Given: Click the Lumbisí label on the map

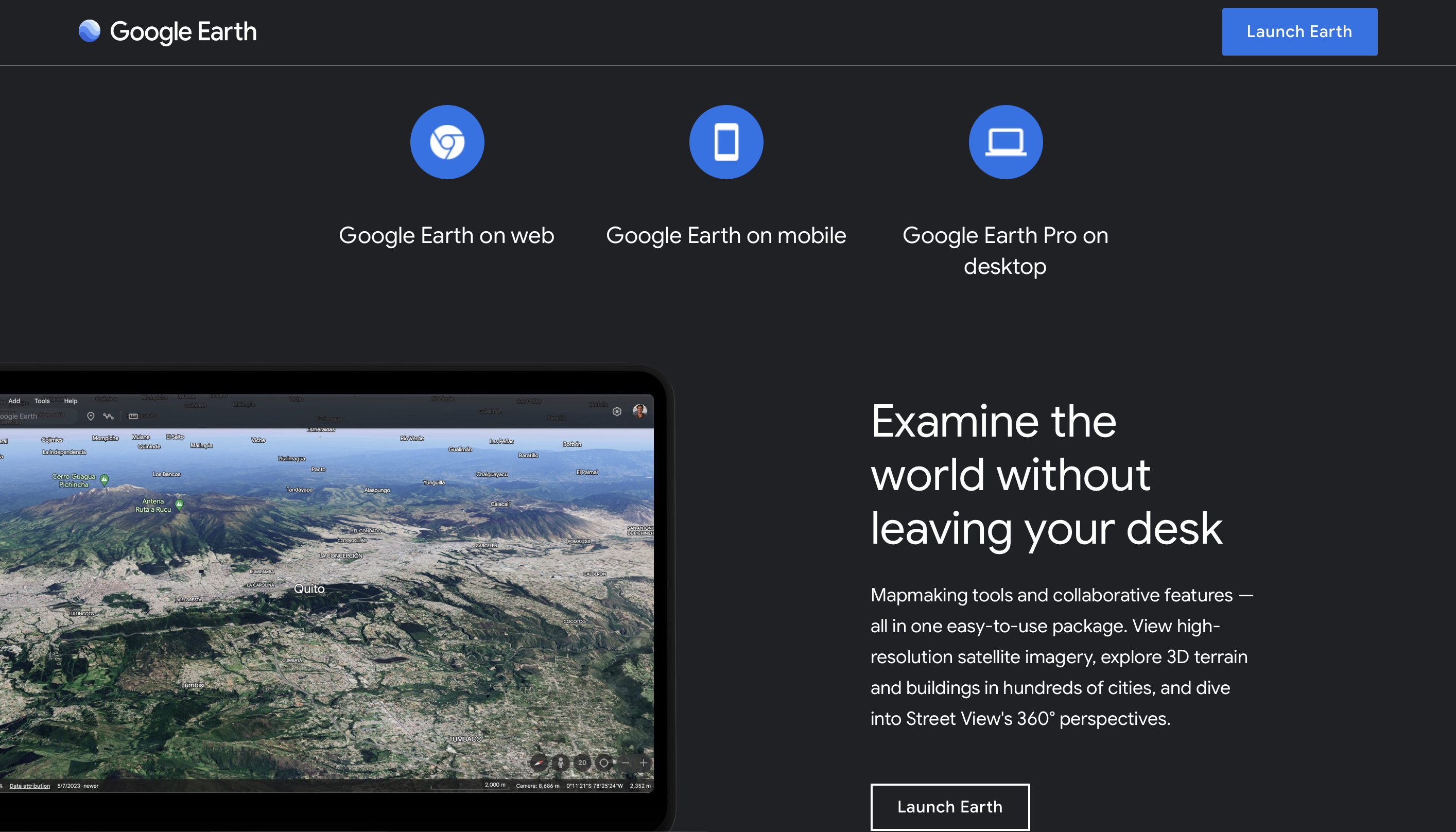Looking at the screenshot, I should point(193,685).
